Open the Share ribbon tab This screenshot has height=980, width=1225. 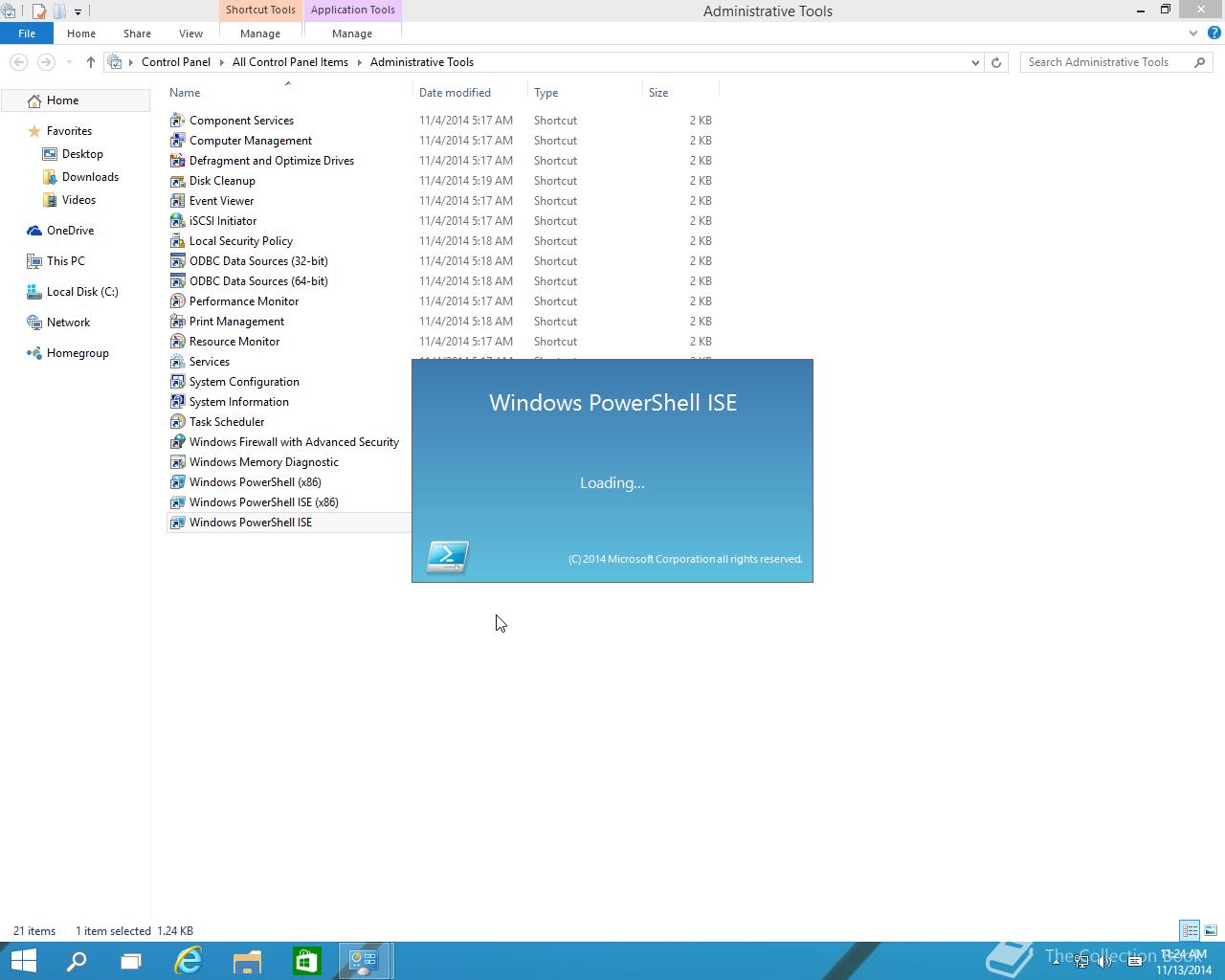pos(137,33)
